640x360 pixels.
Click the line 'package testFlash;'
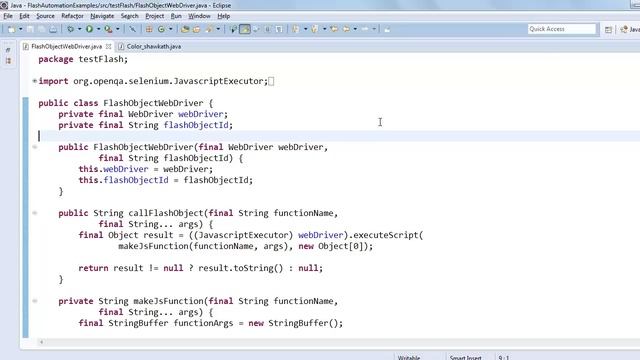(x=83, y=59)
